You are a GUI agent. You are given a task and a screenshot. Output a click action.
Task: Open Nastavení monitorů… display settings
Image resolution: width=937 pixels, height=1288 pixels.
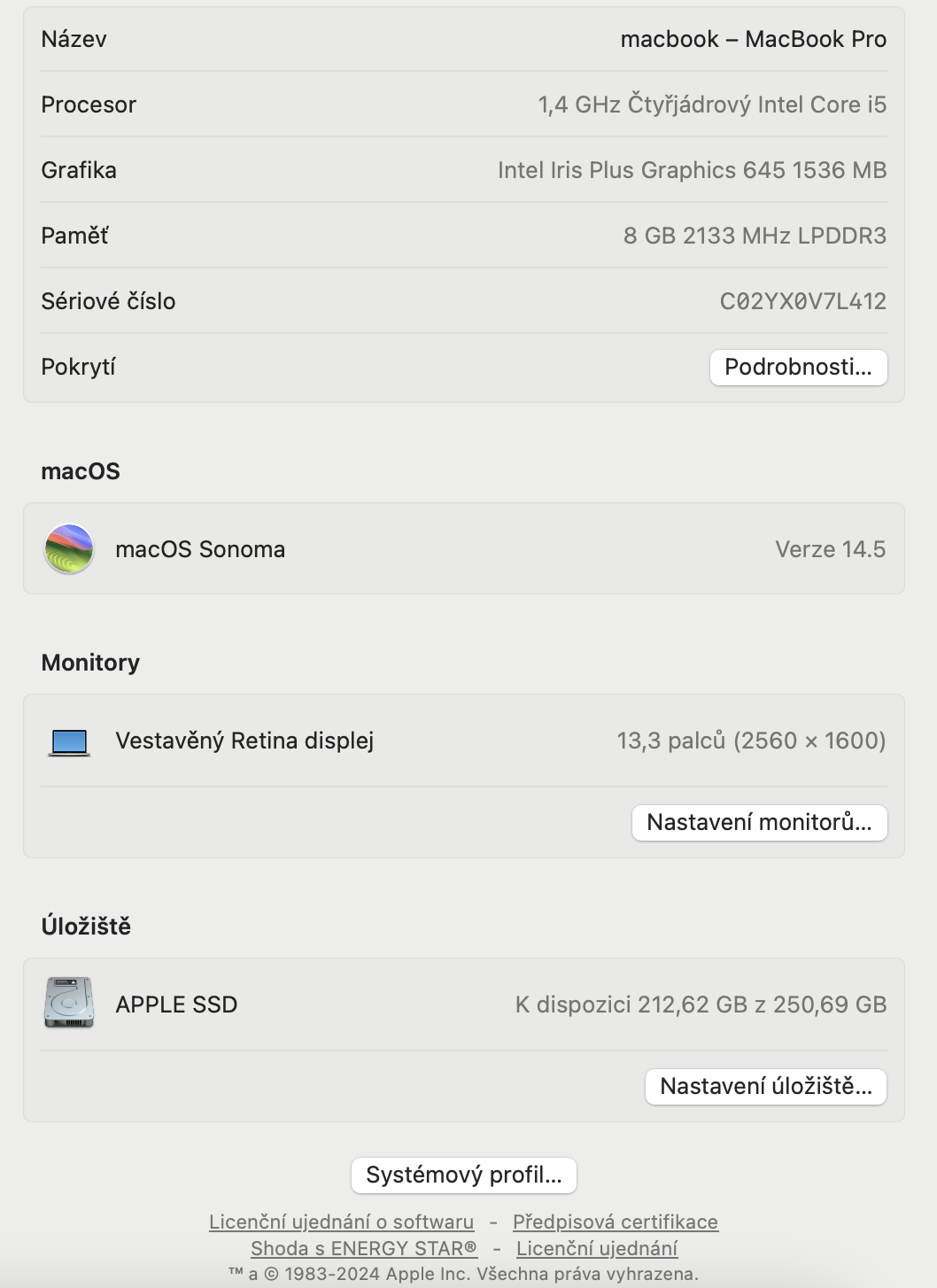759,823
